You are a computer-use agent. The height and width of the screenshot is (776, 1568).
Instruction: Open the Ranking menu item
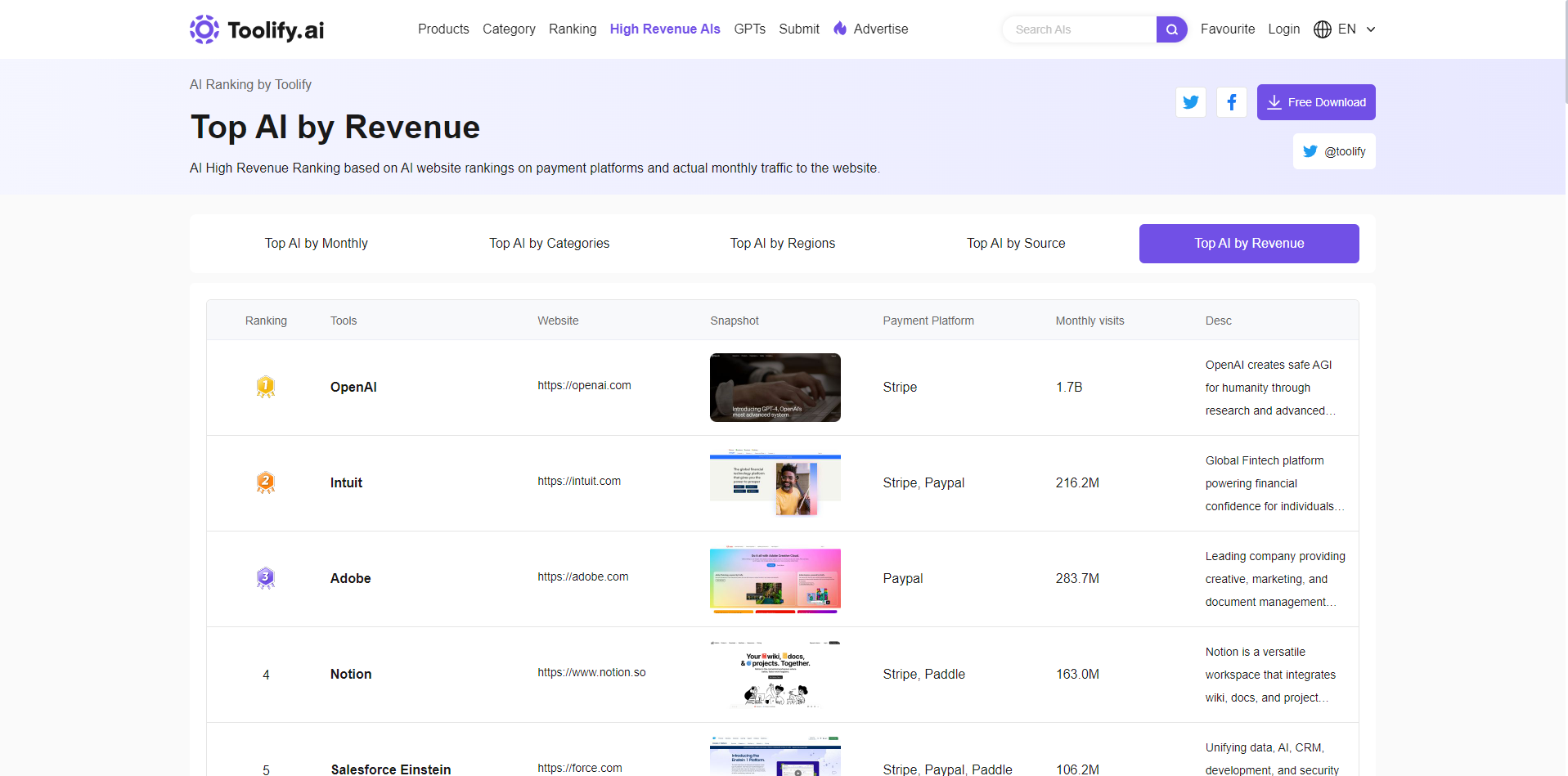[573, 29]
